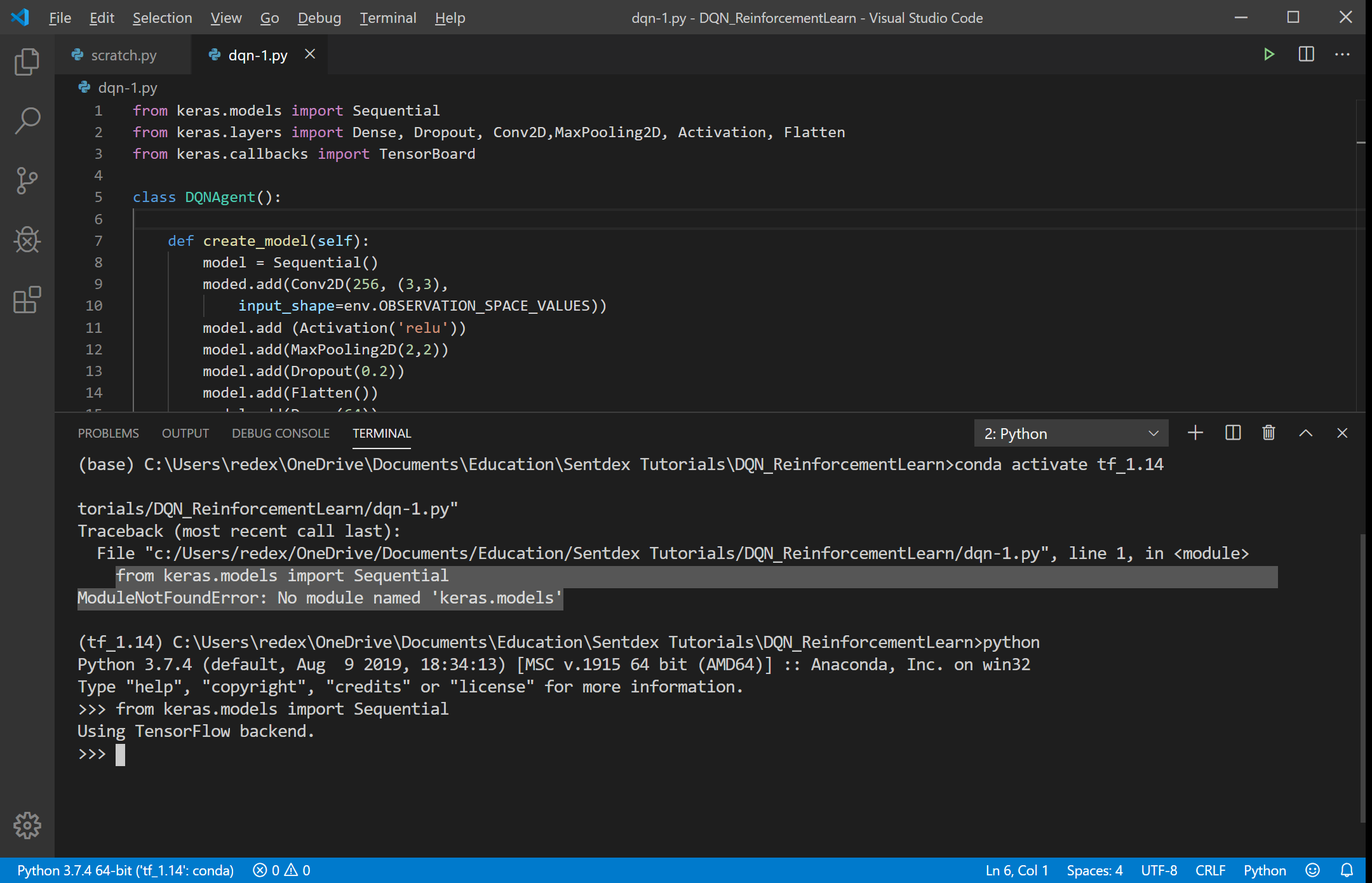Change line ending from CRLF
Screen dimensions: 1372x883
[1210, 870]
